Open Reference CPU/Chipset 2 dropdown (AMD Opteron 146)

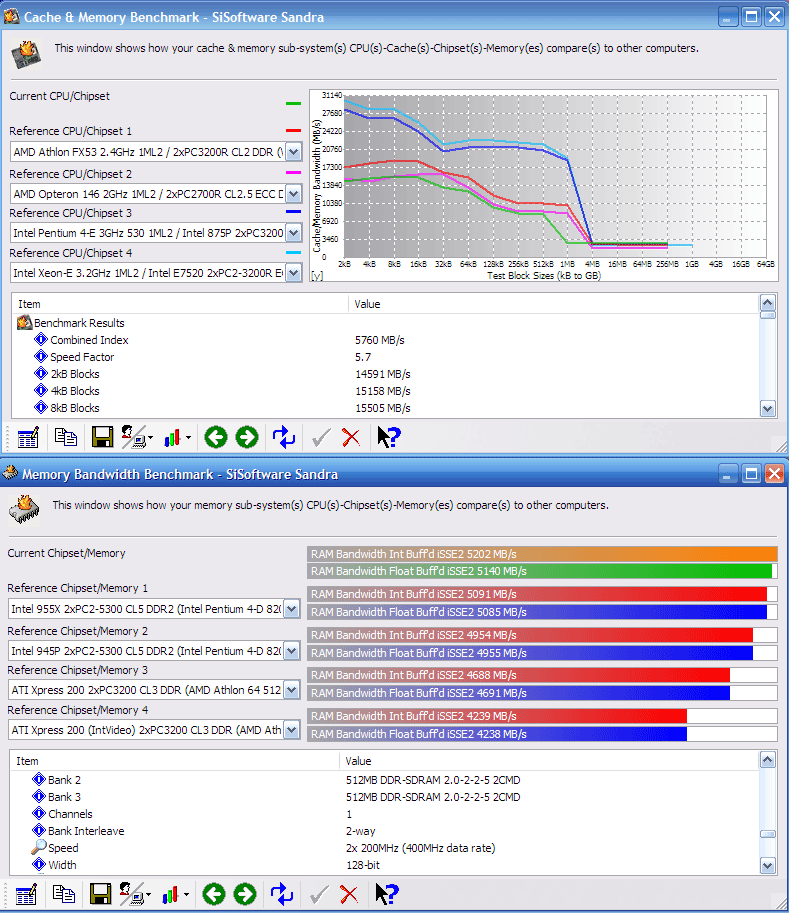tap(293, 194)
